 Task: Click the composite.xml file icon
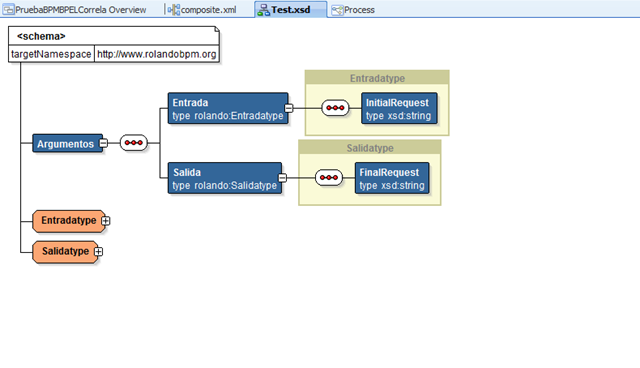174,10
